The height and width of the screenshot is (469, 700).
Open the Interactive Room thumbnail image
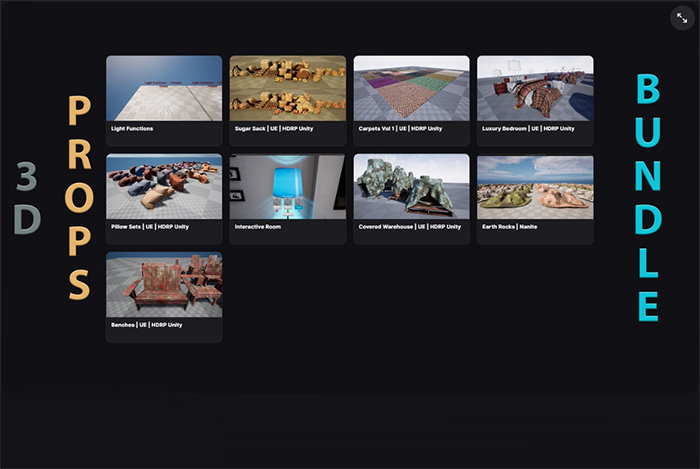288,186
